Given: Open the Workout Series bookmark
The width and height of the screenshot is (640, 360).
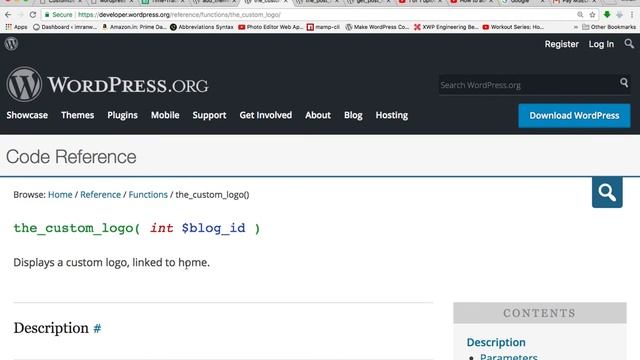Looking at the screenshot, I should 513,27.
